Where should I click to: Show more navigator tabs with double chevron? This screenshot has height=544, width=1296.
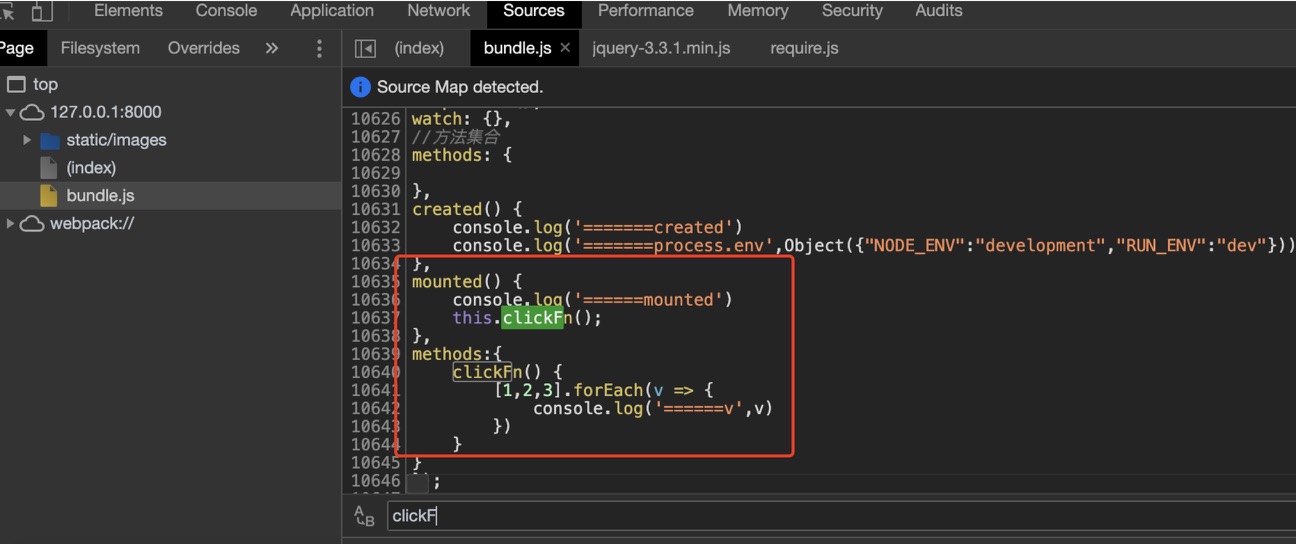point(272,48)
